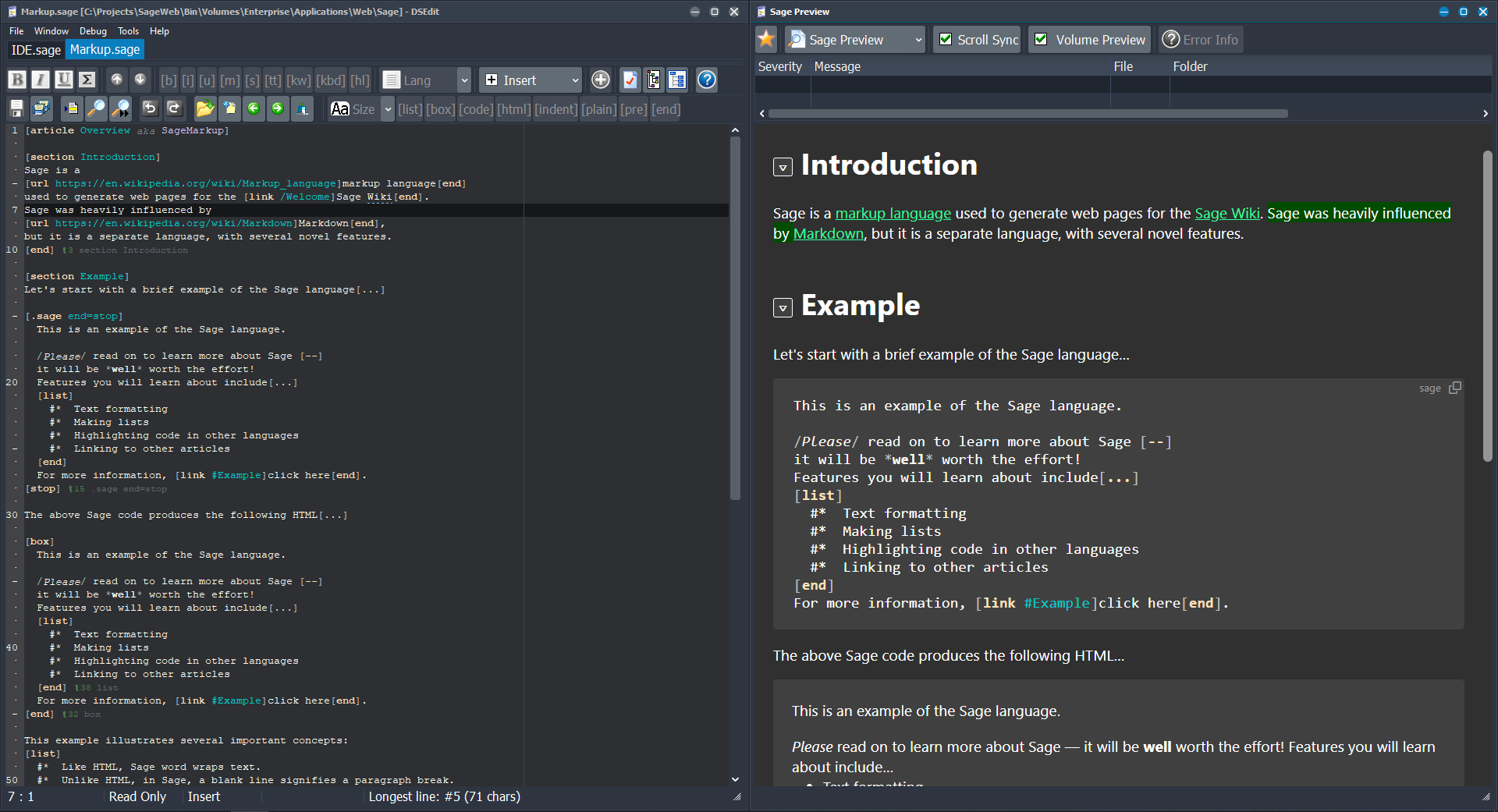Apply italic with the I icon
1498x812 pixels.
pos(41,80)
